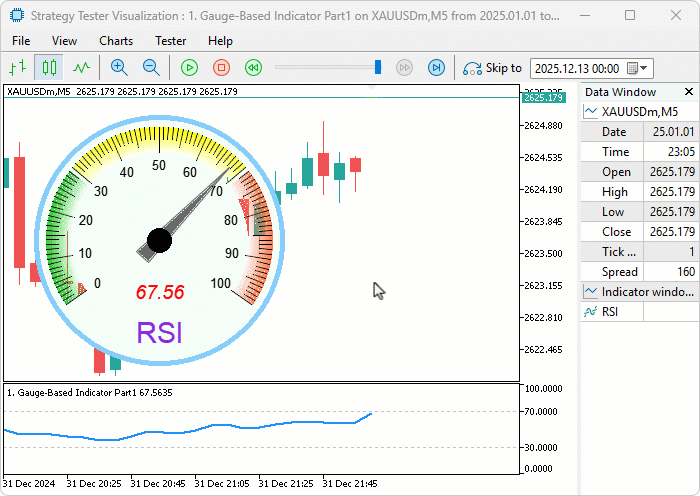700x496 pixels.
Task: Click the Date value 25.01.01
Action: coord(673,132)
